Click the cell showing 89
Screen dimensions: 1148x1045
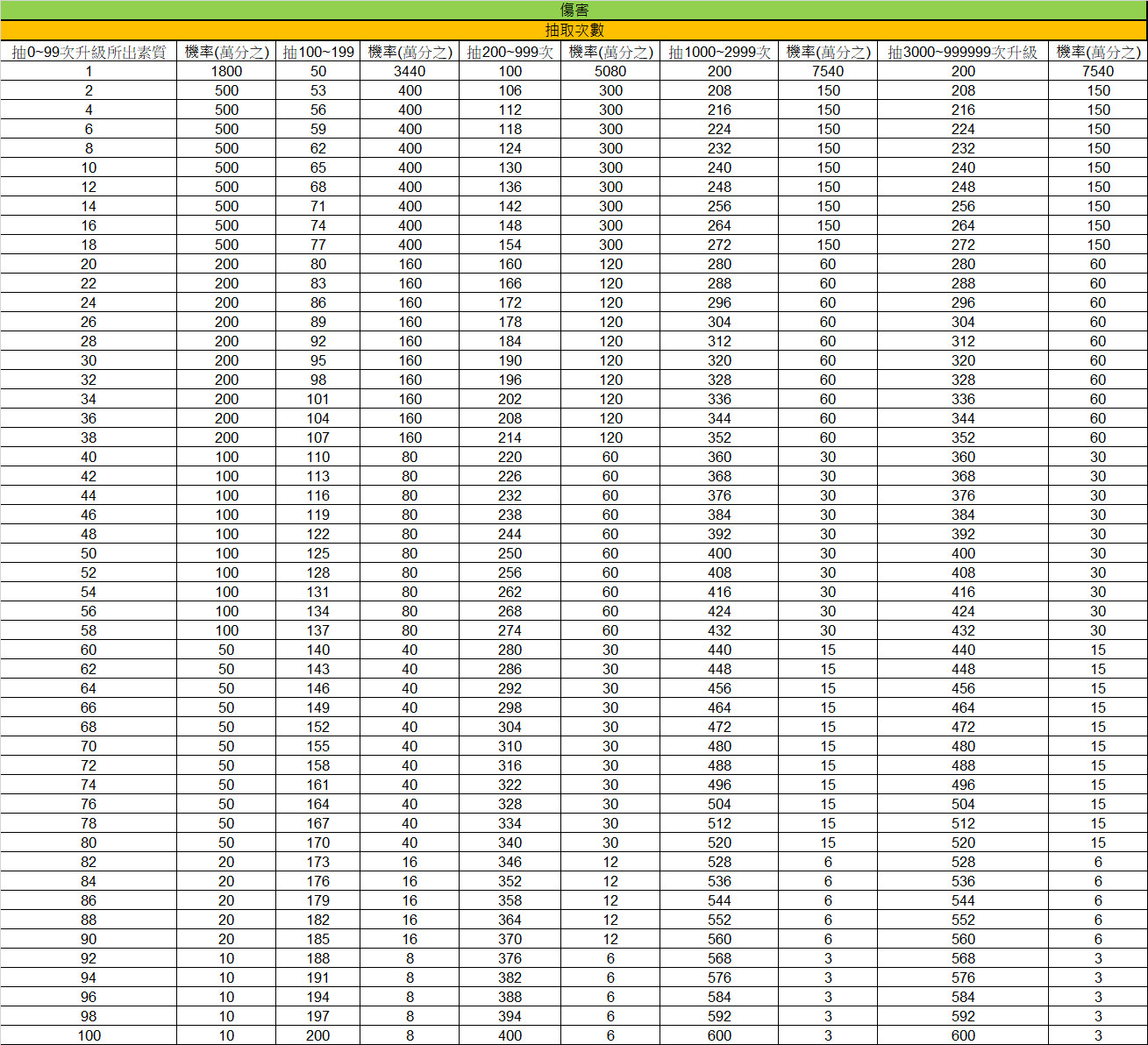(317, 322)
